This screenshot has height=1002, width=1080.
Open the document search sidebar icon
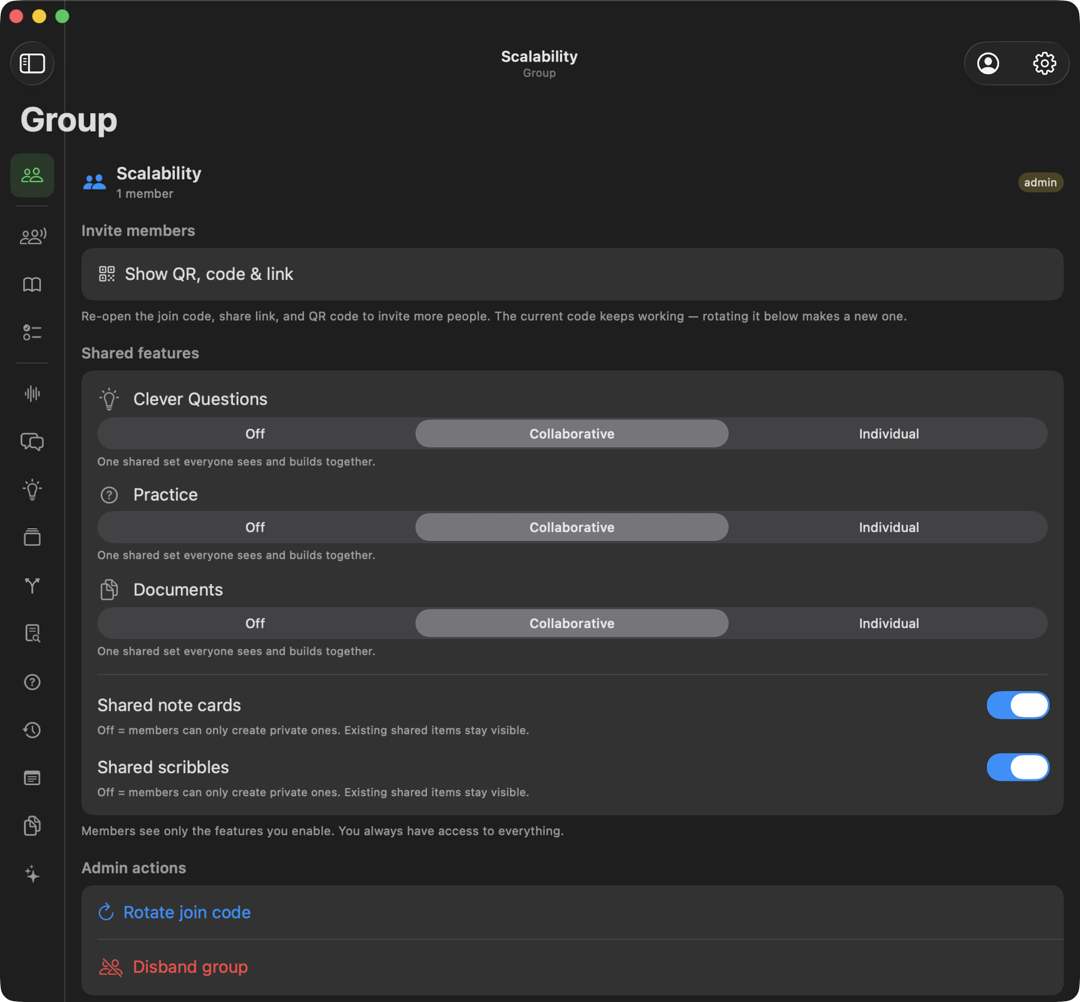tap(32, 634)
